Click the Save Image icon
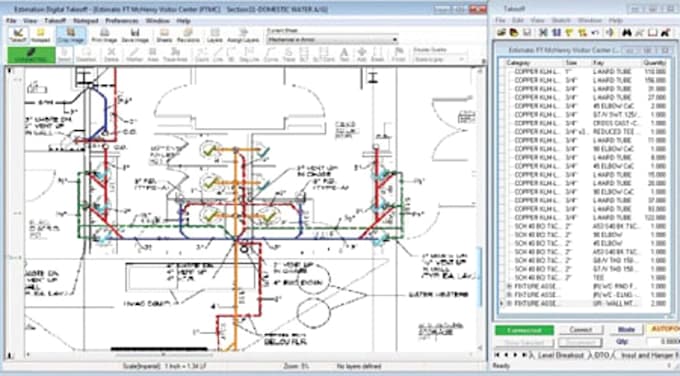Viewport: 680px width, 376px height. pos(135,35)
